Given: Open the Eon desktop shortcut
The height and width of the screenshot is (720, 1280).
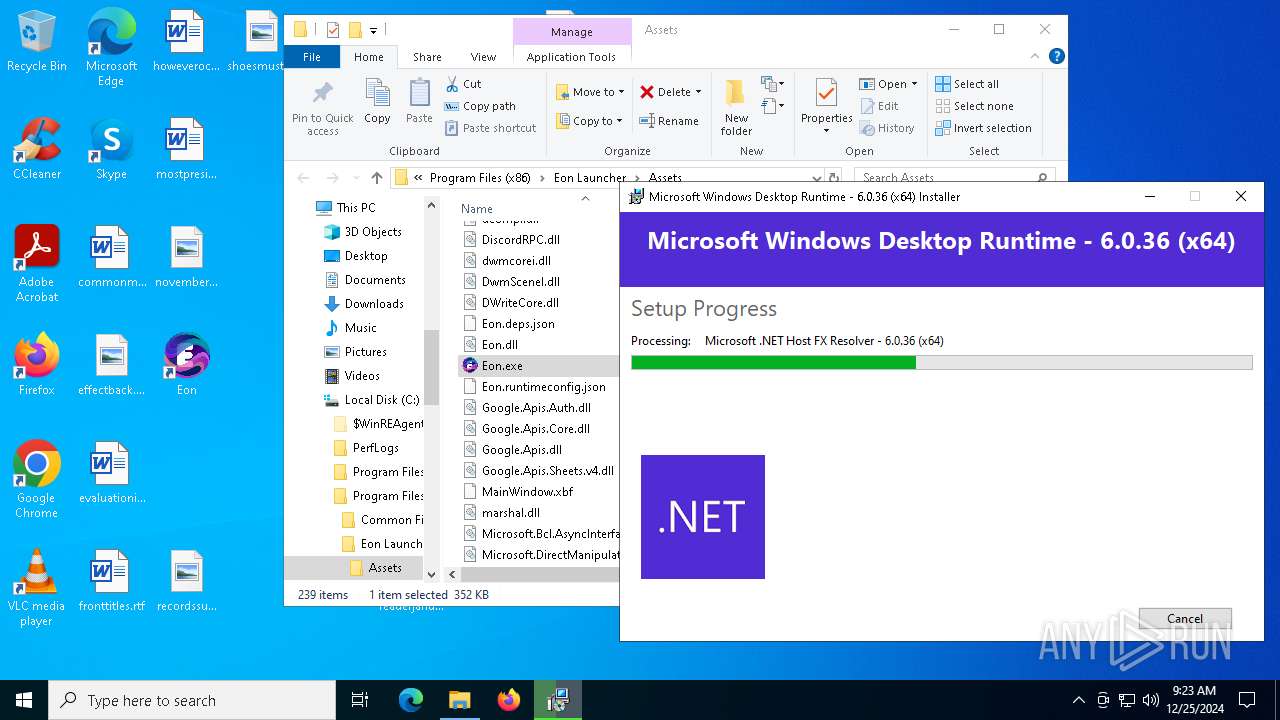Looking at the screenshot, I should point(186,365).
